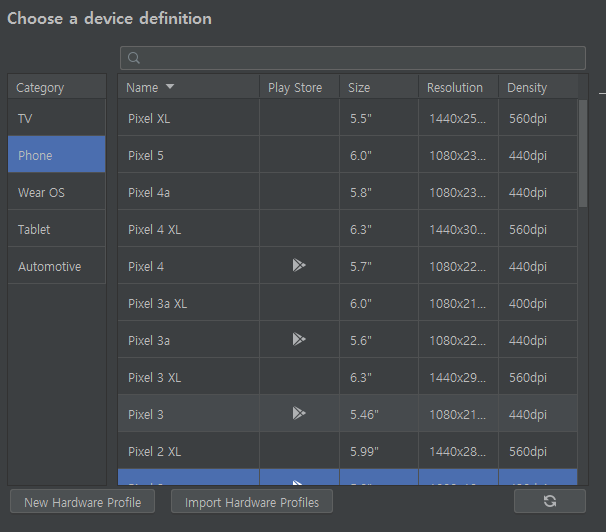Click the 1440x30... resolution cell

(x=458, y=229)
